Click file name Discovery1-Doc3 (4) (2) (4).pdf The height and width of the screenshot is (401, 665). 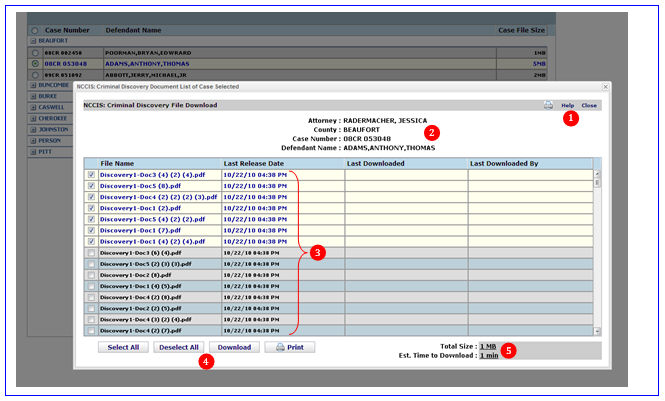click(x=152, y=175)
